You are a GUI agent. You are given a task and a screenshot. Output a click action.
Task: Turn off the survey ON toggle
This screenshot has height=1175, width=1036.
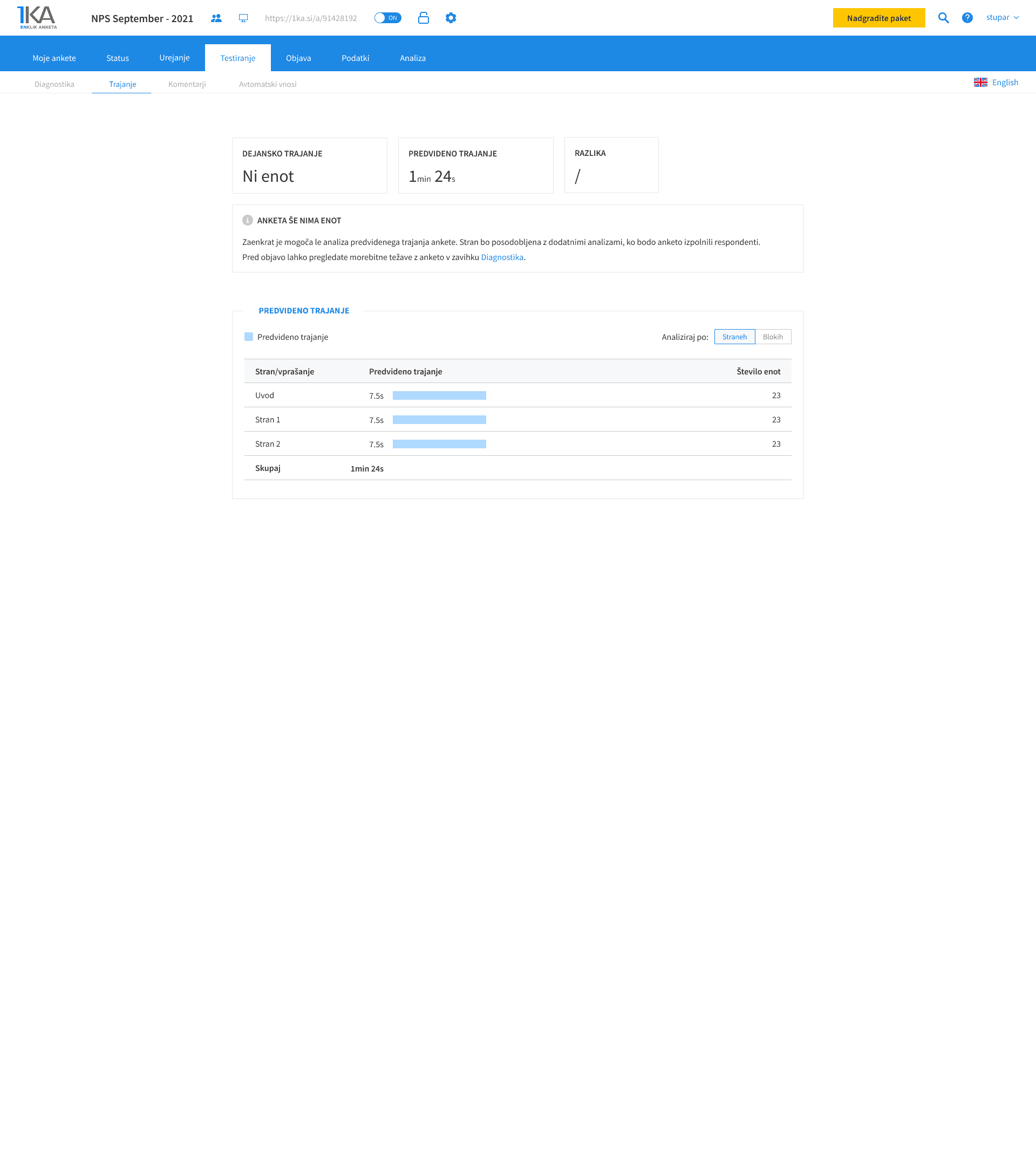388,18
